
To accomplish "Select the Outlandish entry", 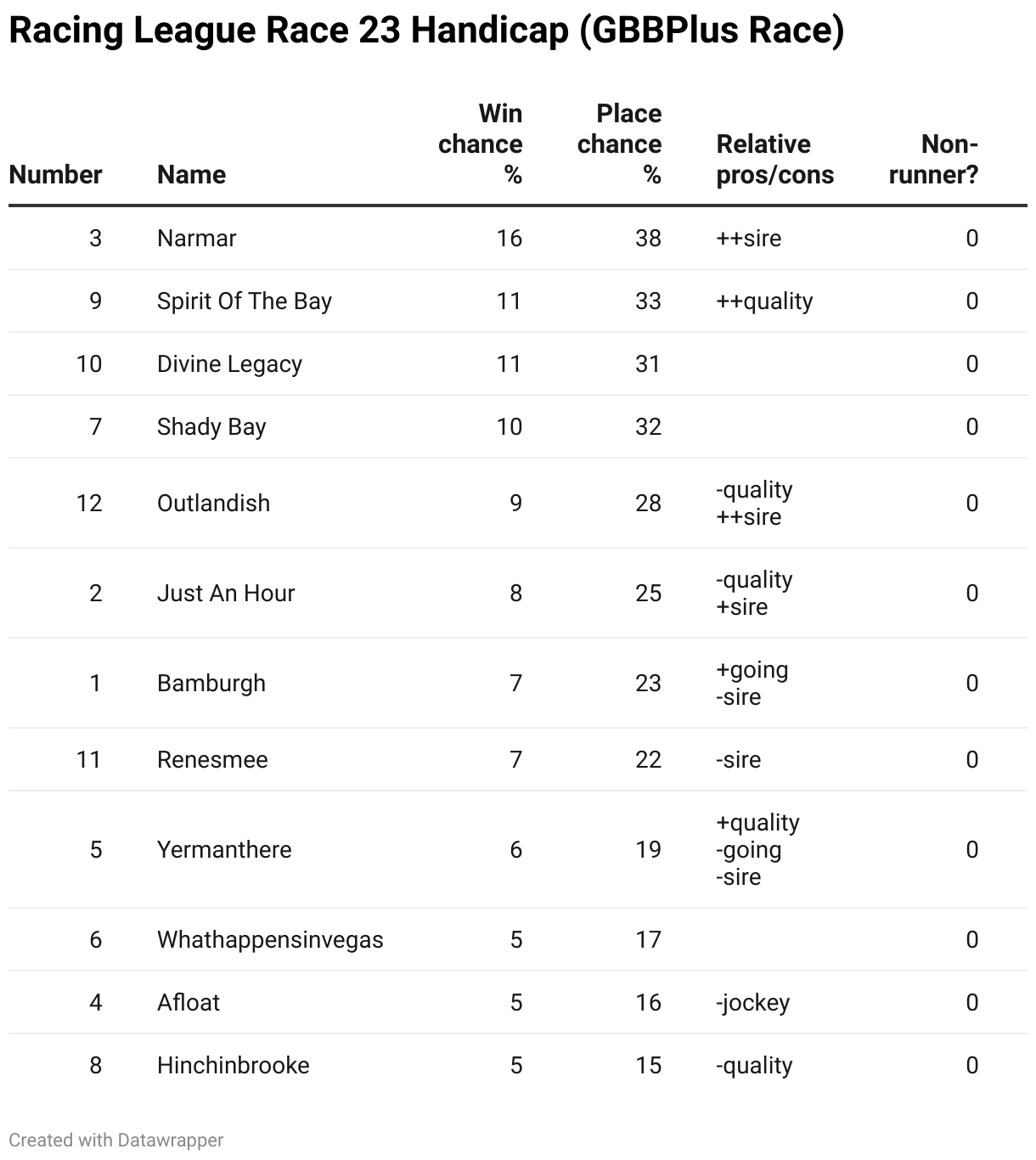I will [x=213, y=503].
